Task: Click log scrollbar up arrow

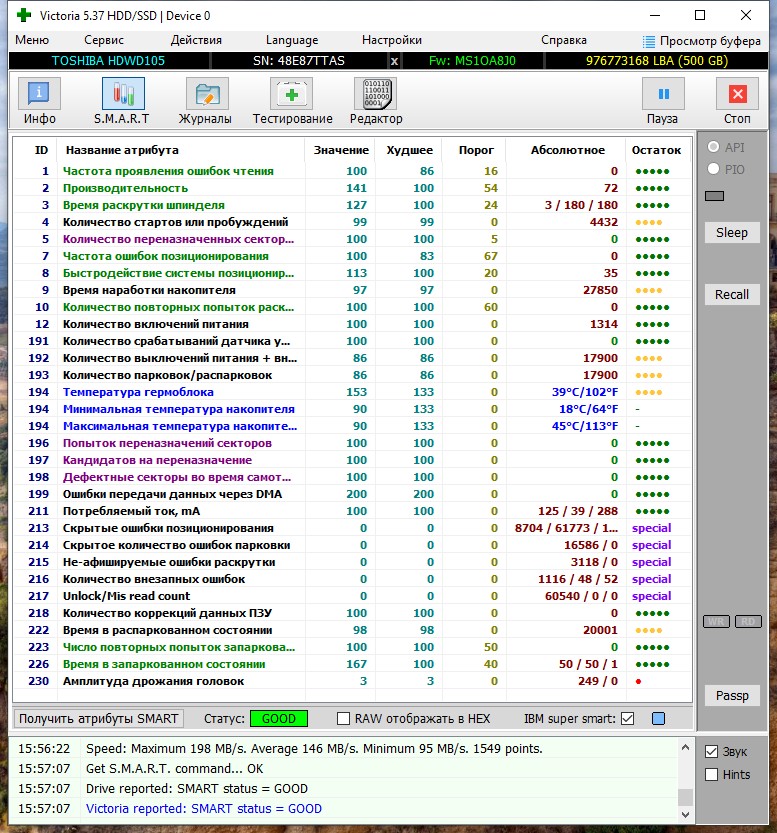Action: 685,747
